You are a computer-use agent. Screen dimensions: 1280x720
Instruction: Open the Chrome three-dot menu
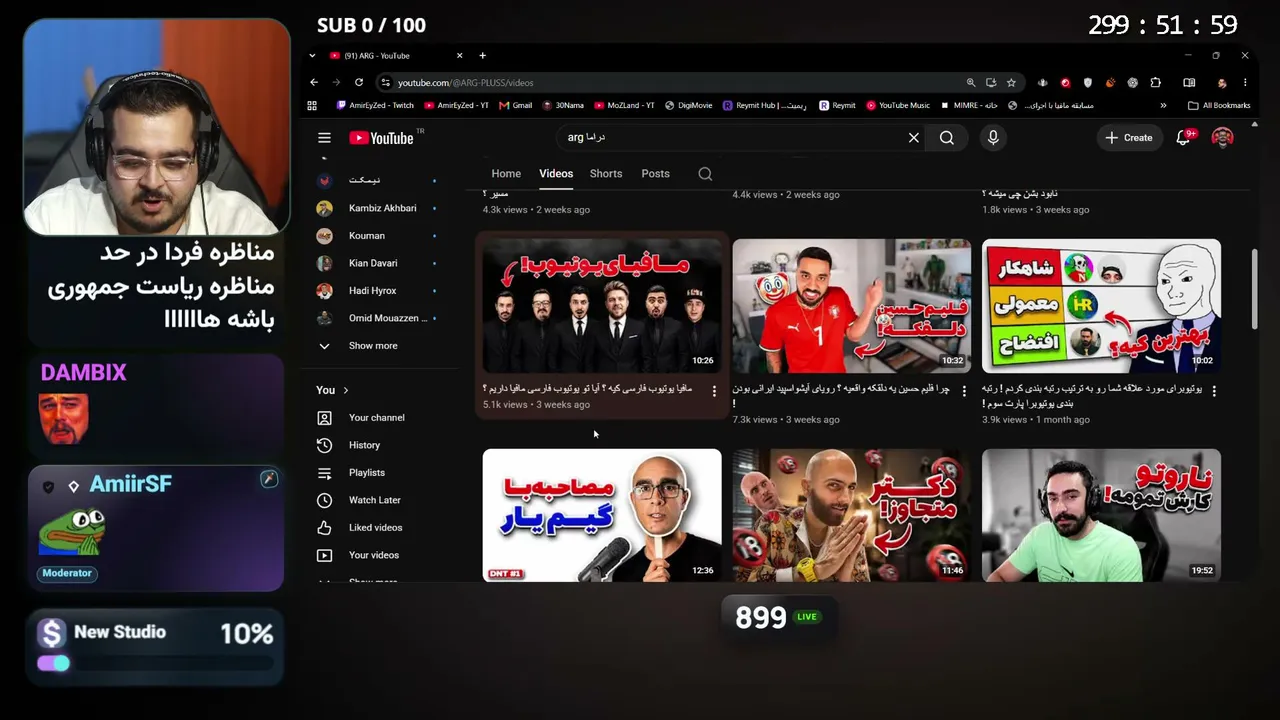click(1245, 83)
